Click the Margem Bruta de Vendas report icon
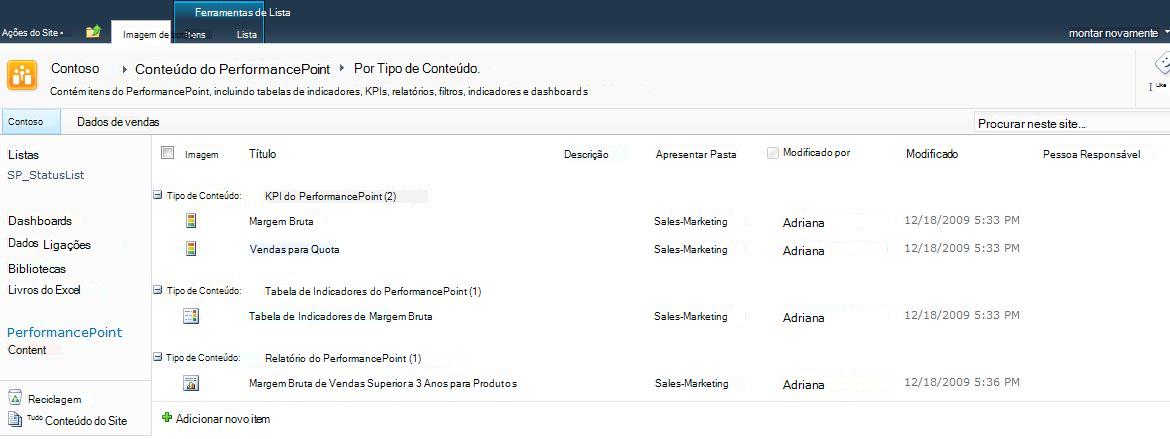Image resolution: width=1170 pixels, height=439 pixels. (x=191, y=384)
